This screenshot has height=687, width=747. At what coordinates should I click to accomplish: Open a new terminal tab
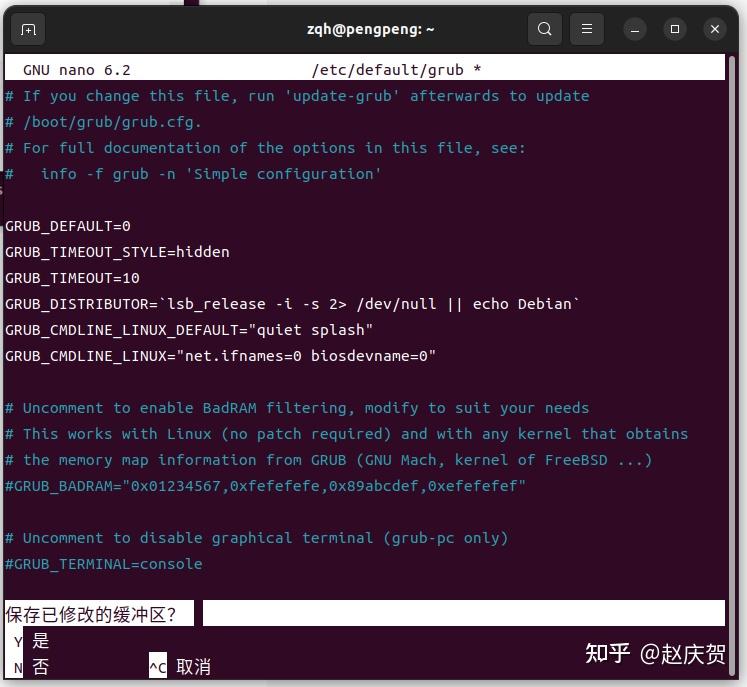pos(28,30)
